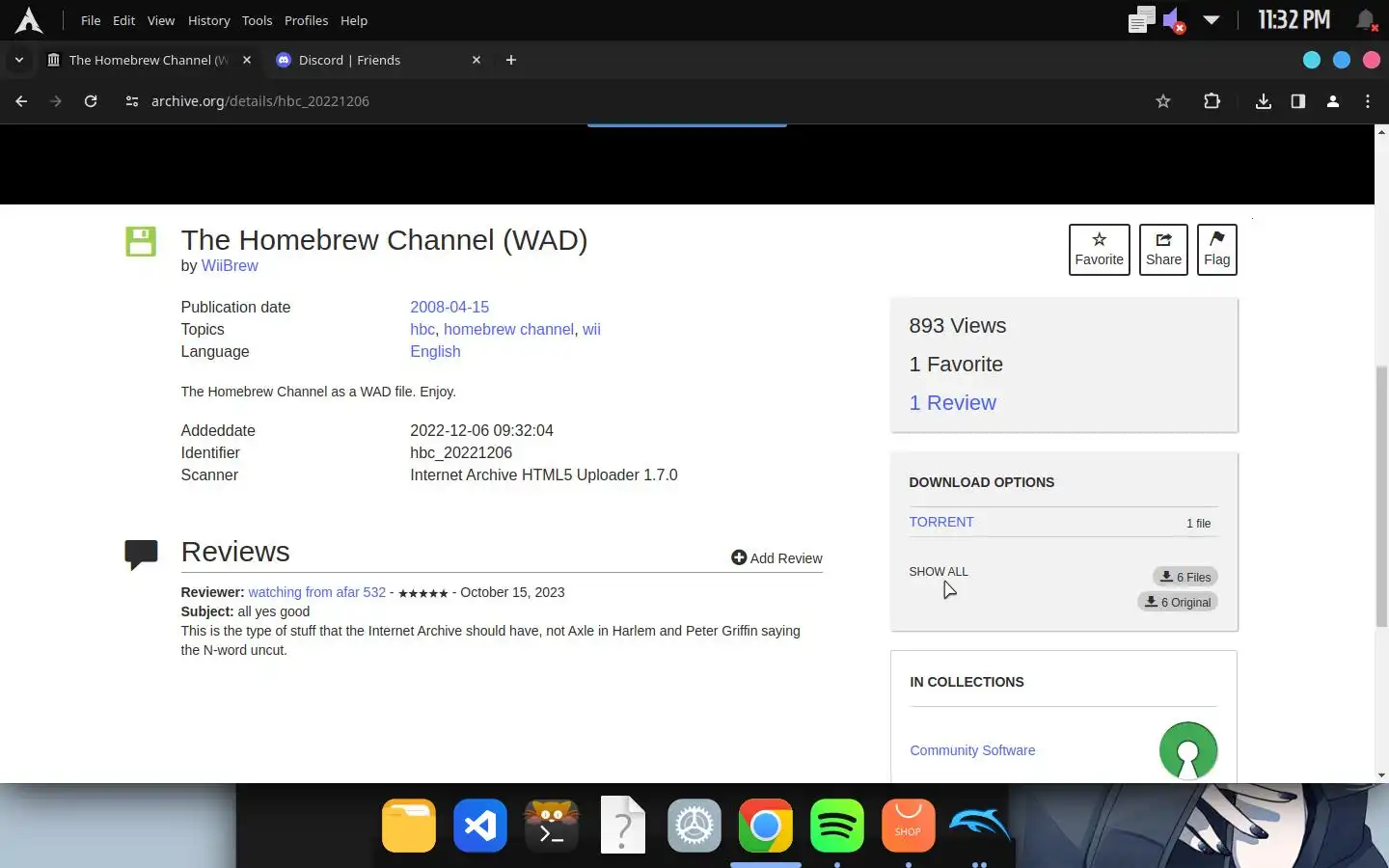Close the Discord Friends tab
Image resolution: width=1389 pixels, height=868 pixels.
click(x=477, y=60)
